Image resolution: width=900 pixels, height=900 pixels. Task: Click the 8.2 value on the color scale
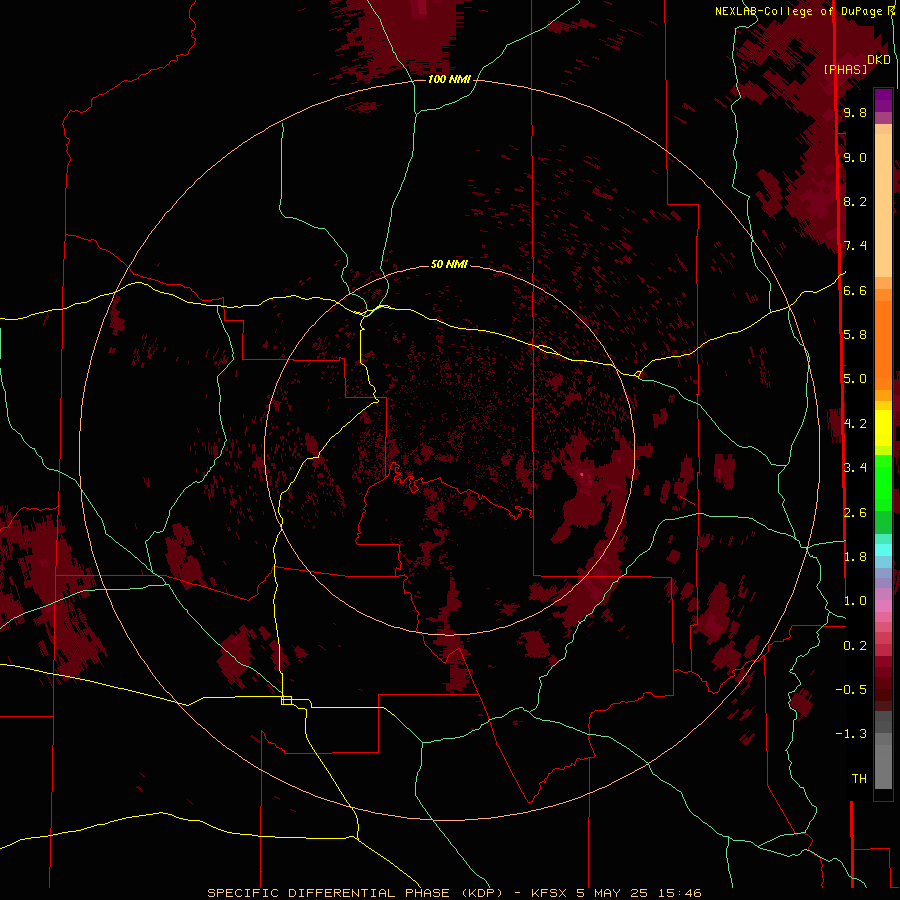pos(855,201)
